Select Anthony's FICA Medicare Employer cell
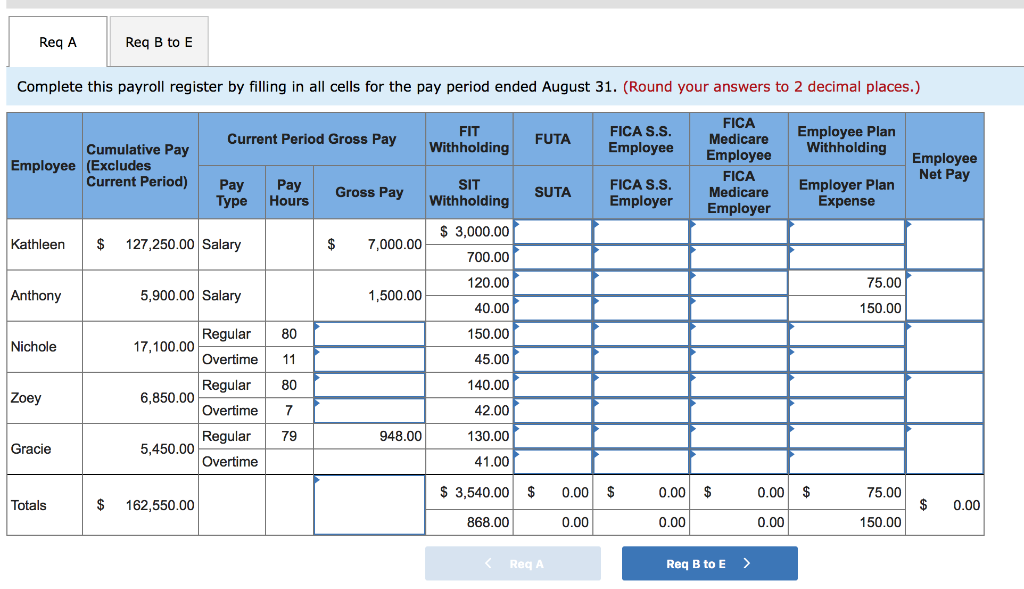 tap(739, 308)
